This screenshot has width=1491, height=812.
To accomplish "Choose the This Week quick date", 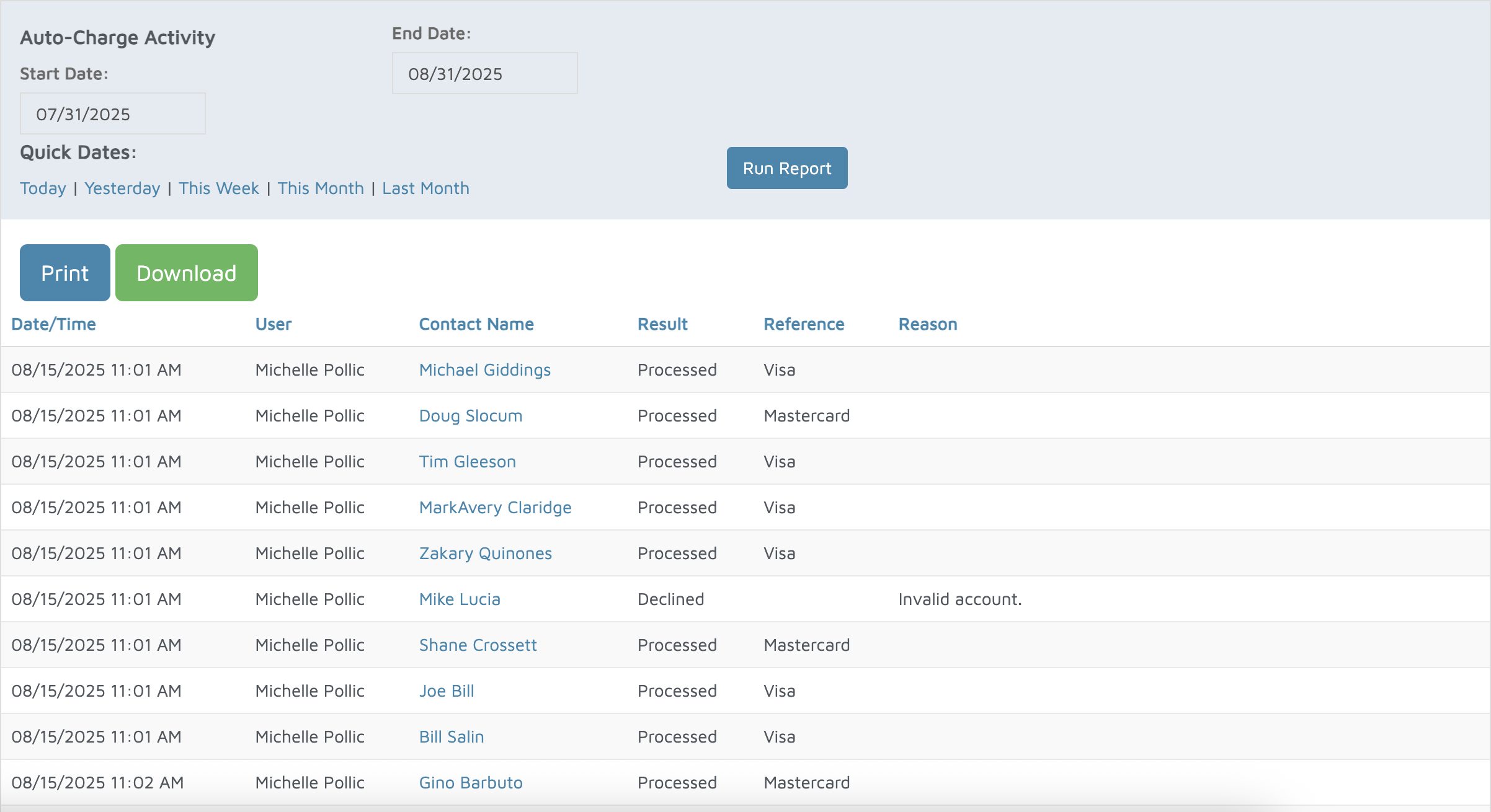I will (x=218, y=188).
